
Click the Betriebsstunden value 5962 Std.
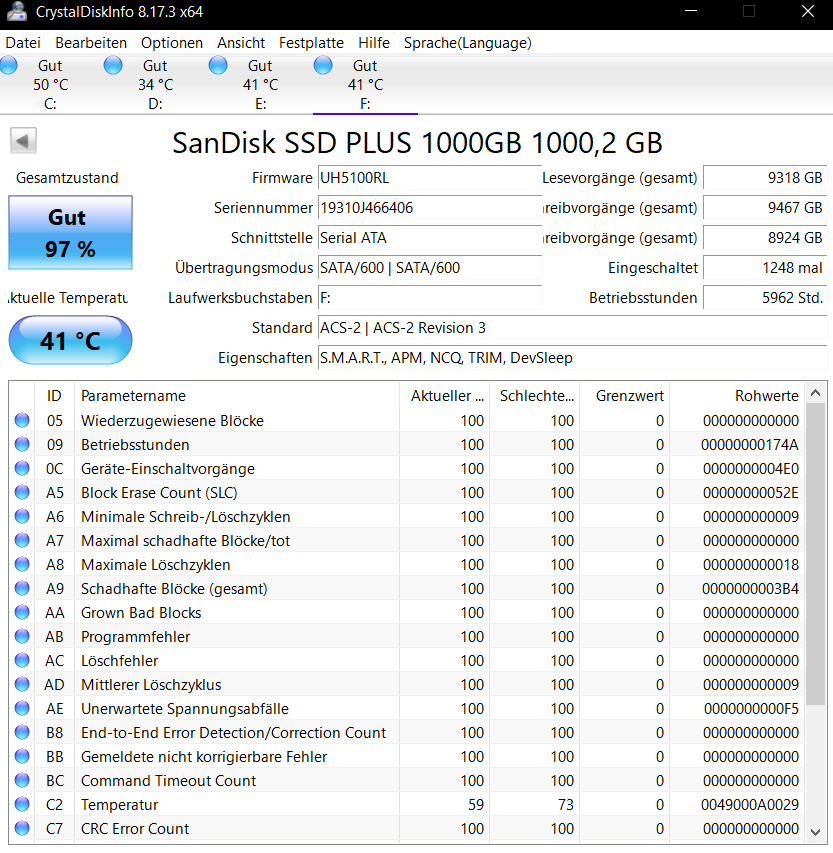[765, 298]
